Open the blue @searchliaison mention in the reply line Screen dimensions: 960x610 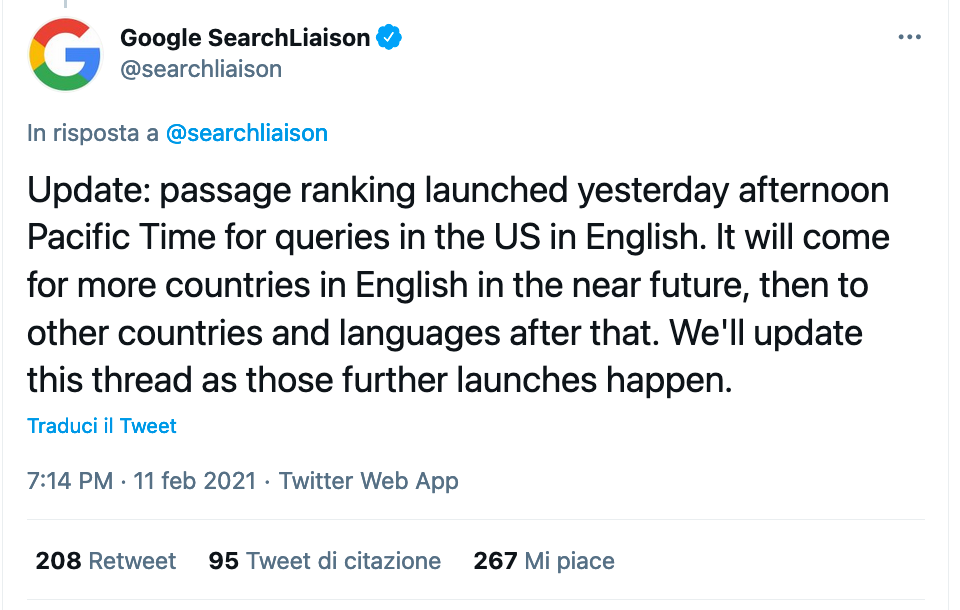pyautogui.click(x=247, y=133)
